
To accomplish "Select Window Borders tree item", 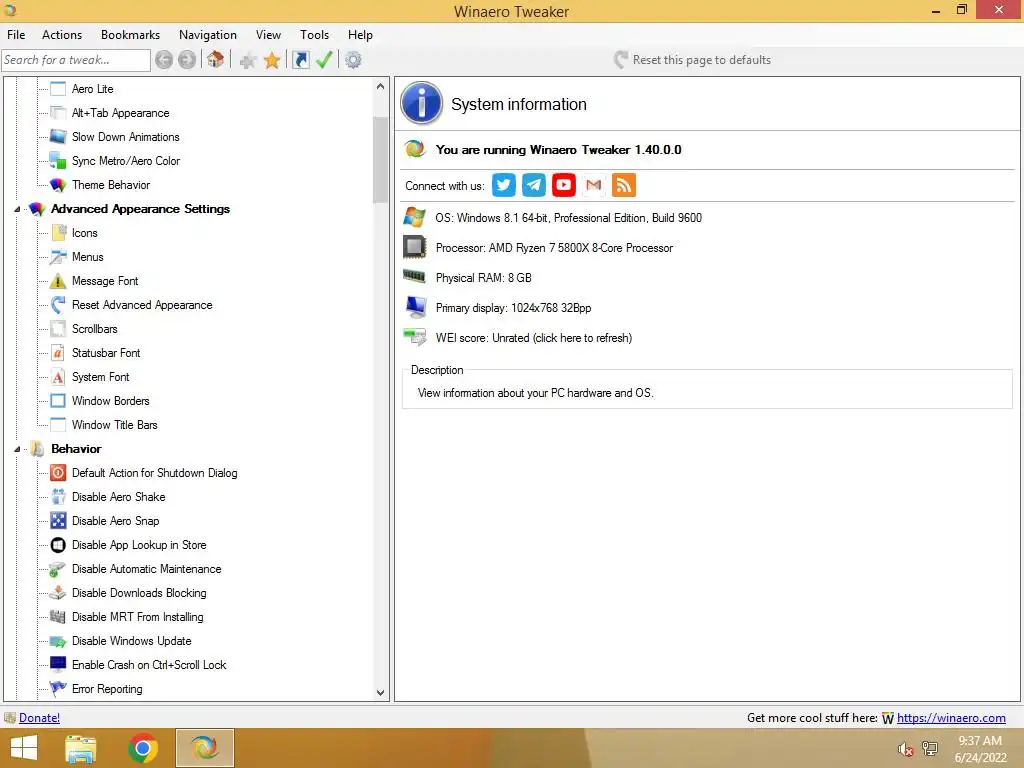I will [x=110, y=401].
